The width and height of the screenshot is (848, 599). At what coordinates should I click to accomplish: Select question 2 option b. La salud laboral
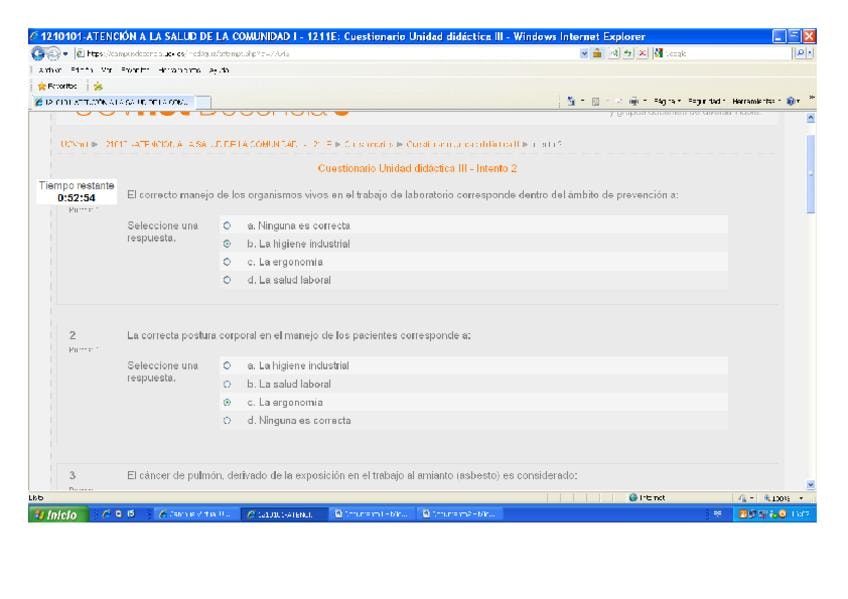227,384
